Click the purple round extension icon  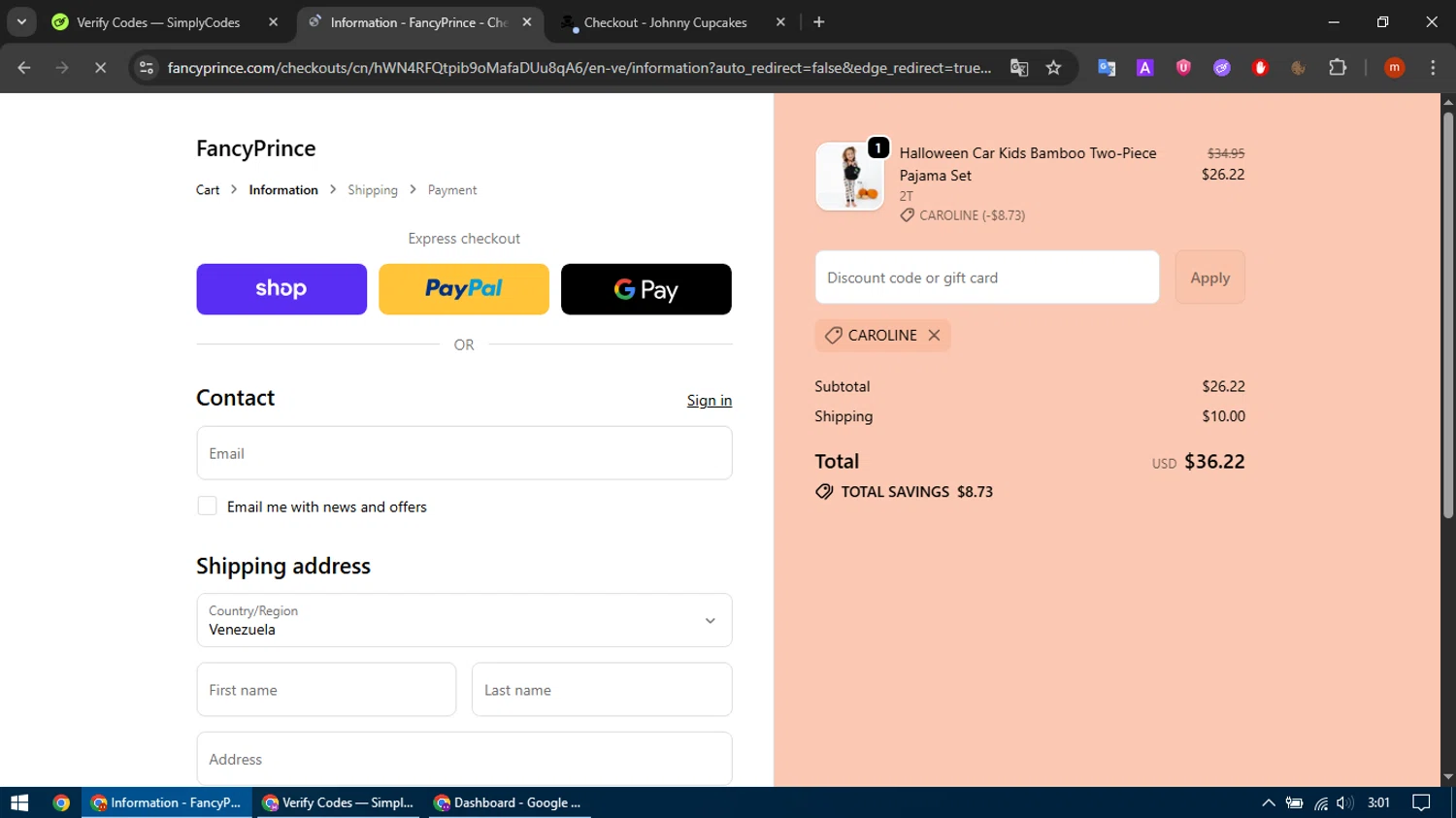click(x=1222, y=68)
